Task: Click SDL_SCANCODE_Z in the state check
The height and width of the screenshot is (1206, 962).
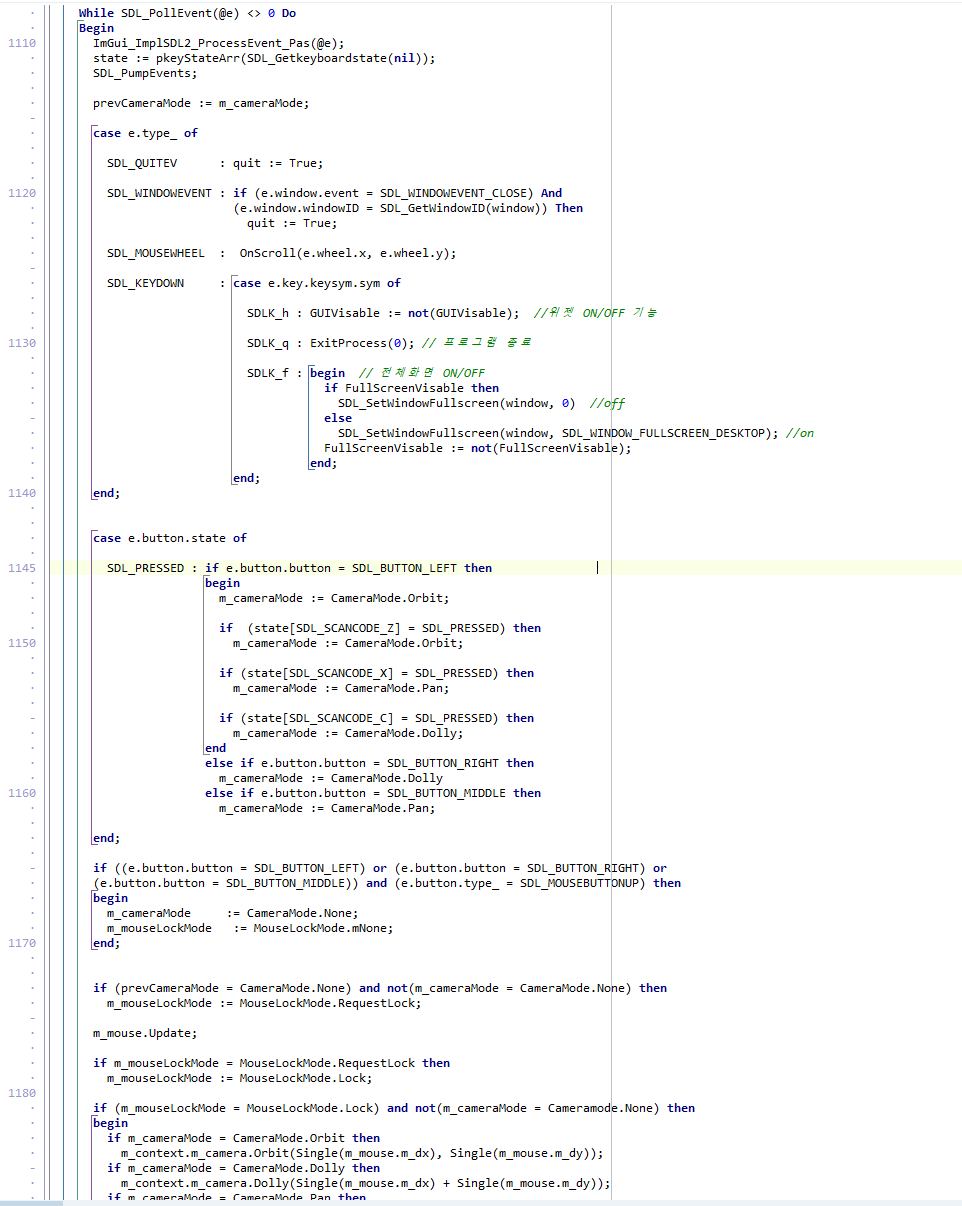Action: pos(345,628)
